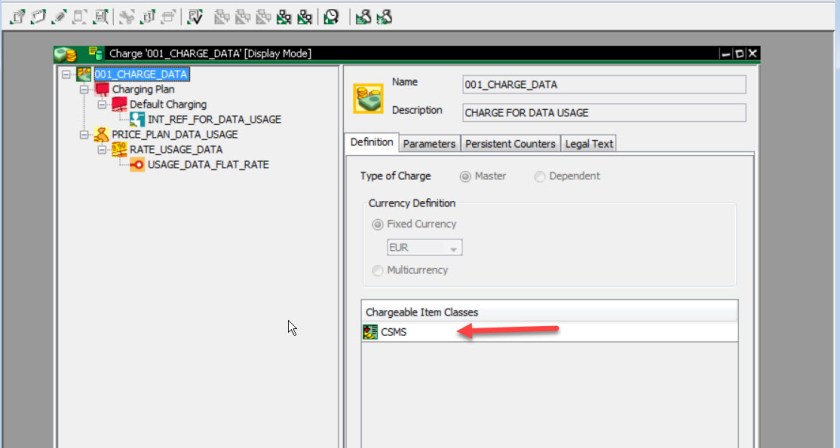The width and height of the screenshot is (840, 448).
Task: Collapse the Default Charging tree node
Action: tap(102, 104)
